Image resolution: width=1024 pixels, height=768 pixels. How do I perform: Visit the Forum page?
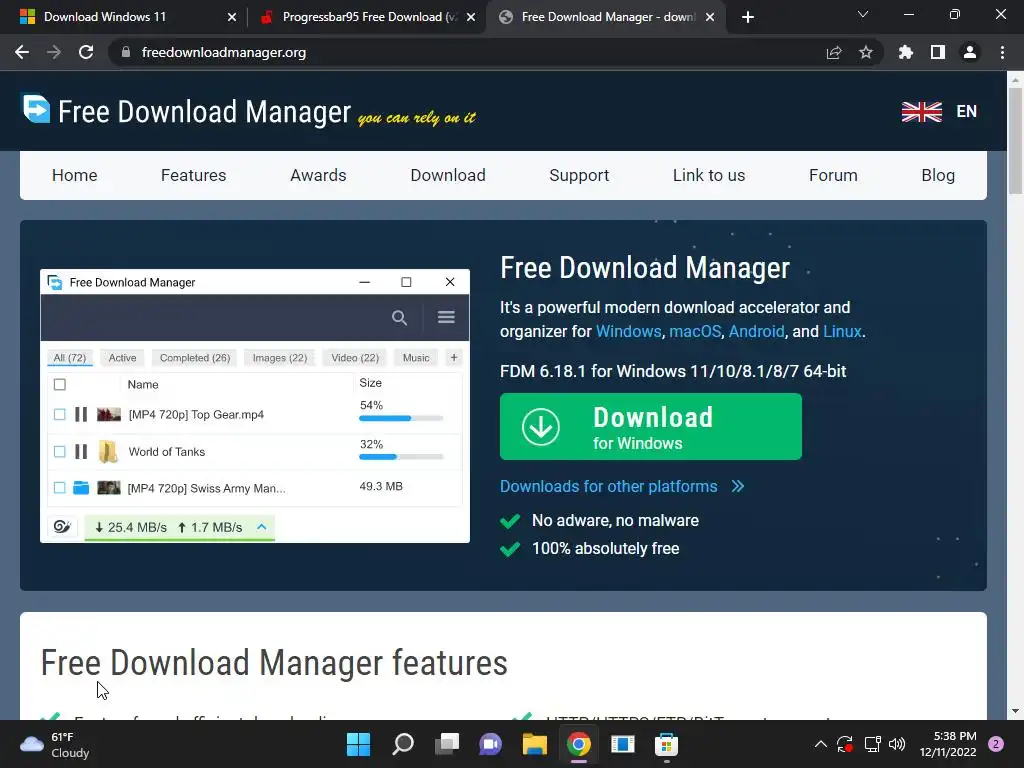point(833,175)
